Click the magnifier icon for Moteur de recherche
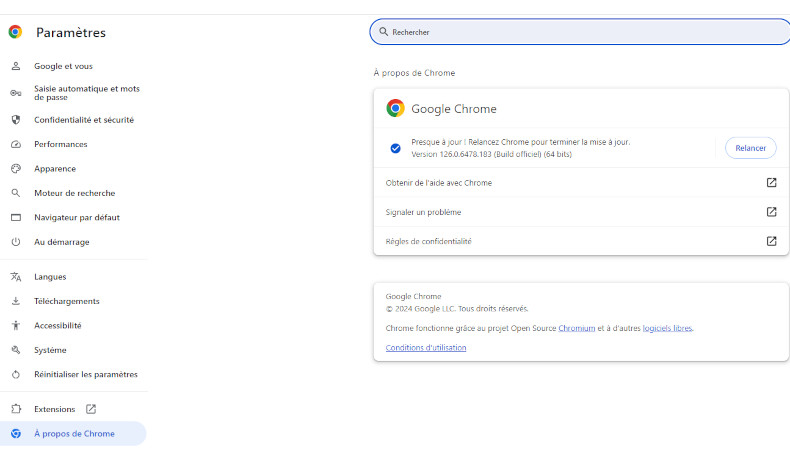 tap(16, 193)
